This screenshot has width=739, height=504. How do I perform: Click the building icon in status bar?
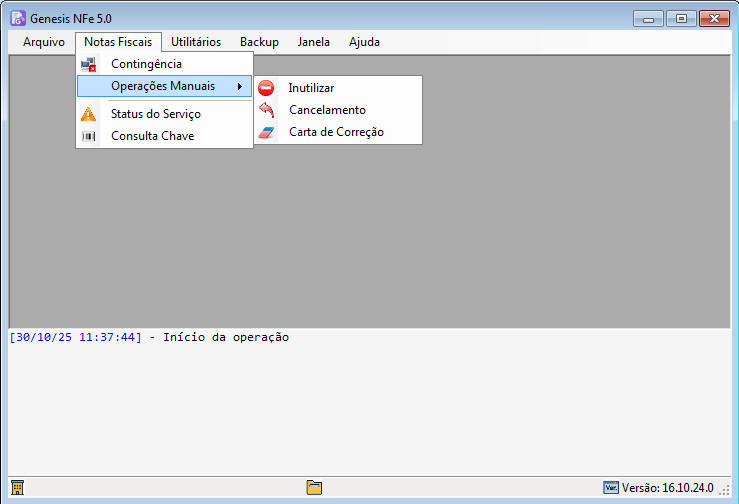coord(16,488)
